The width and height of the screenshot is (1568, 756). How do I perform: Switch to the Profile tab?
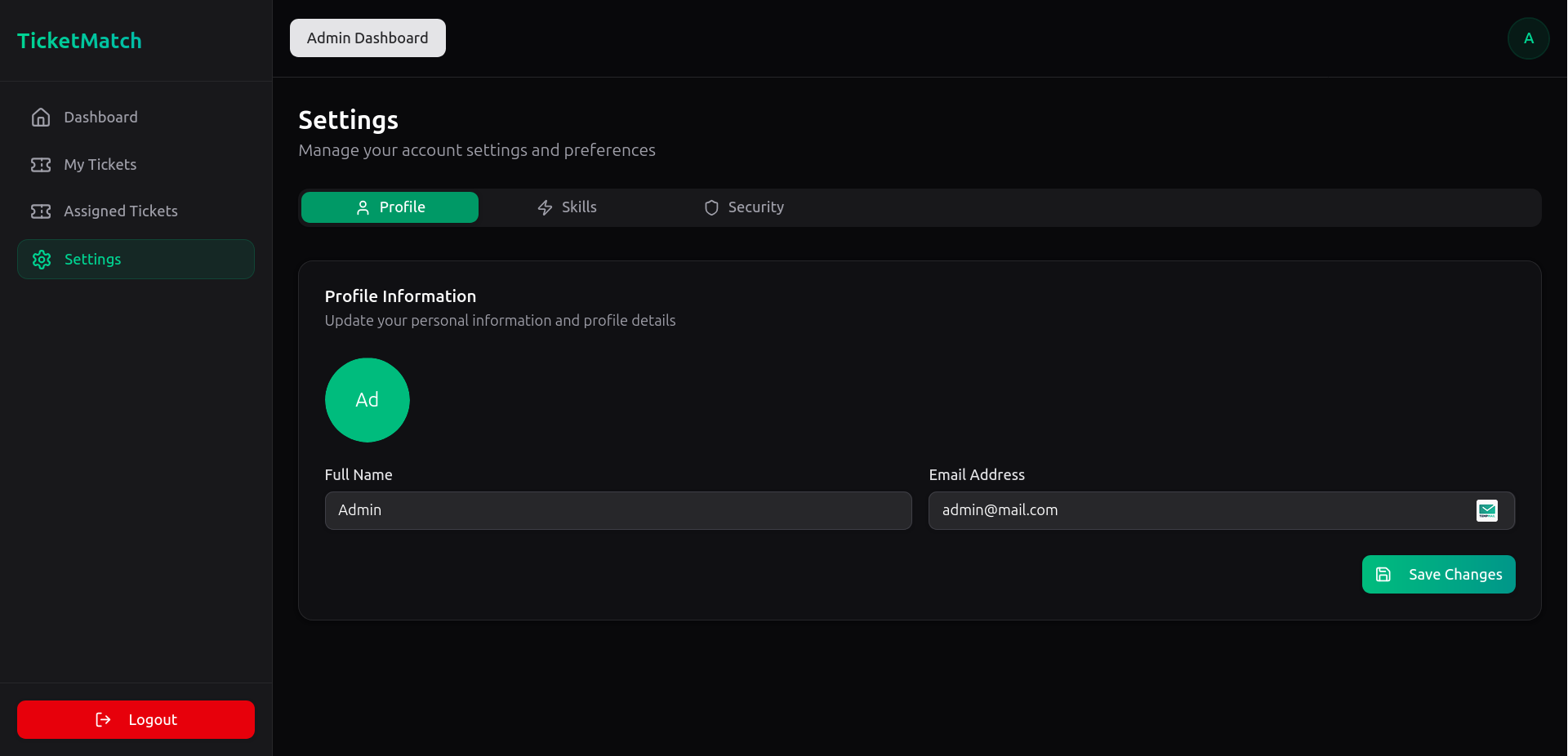coord(390,207)
